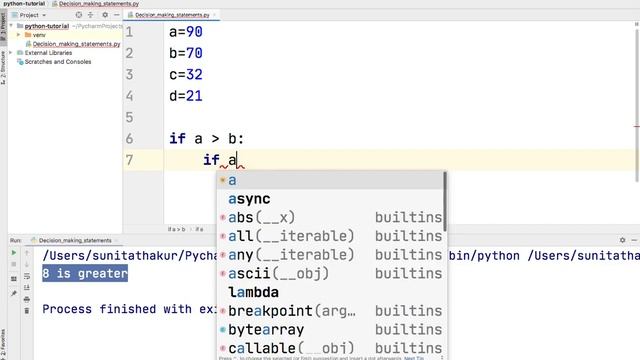This screenshot has height=360, width=640.
Task: Switch to Decision_making_statements.py editor tab
Action: 172,15
